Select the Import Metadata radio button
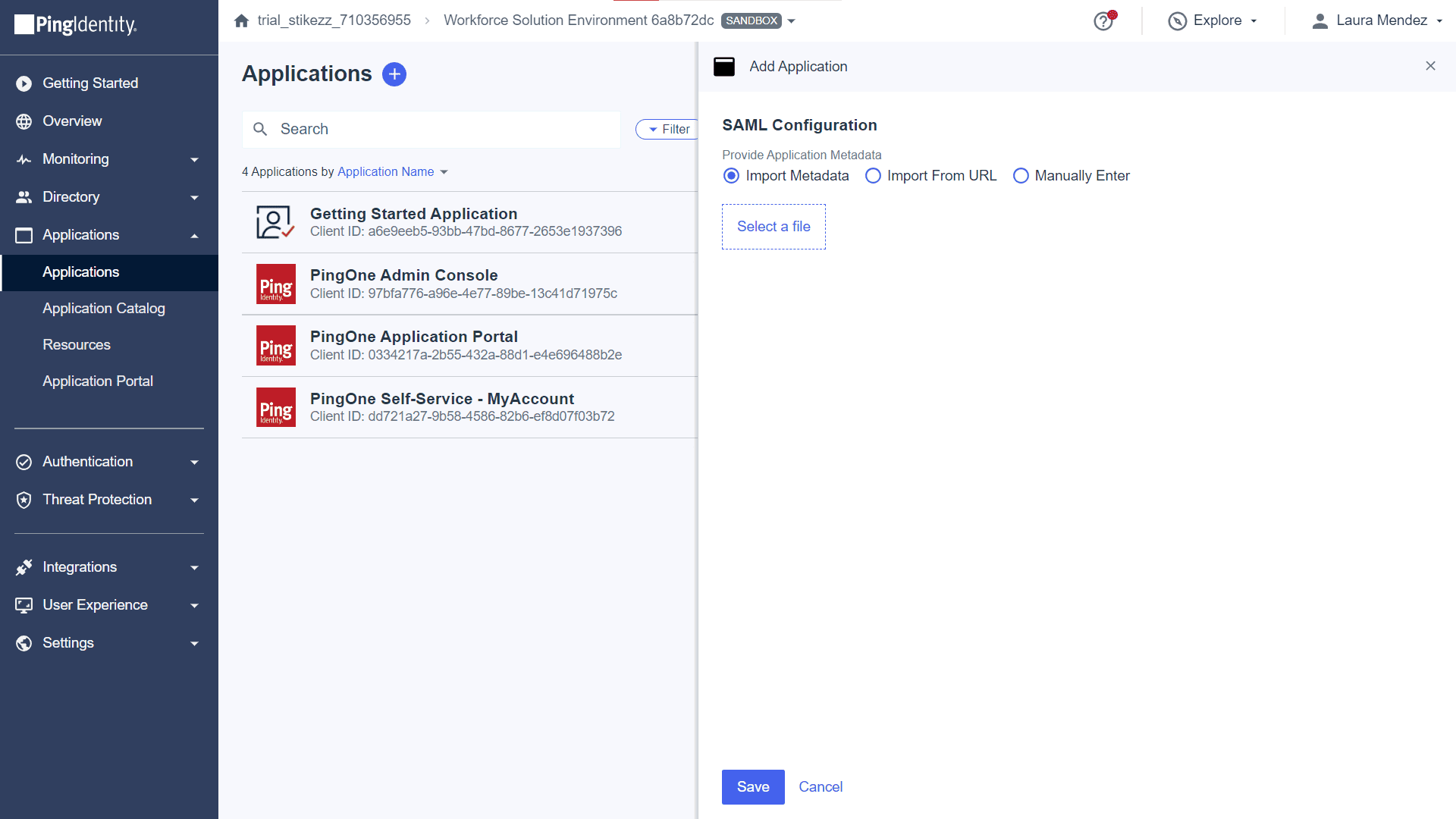1456x819 pixels. point(732,175)
